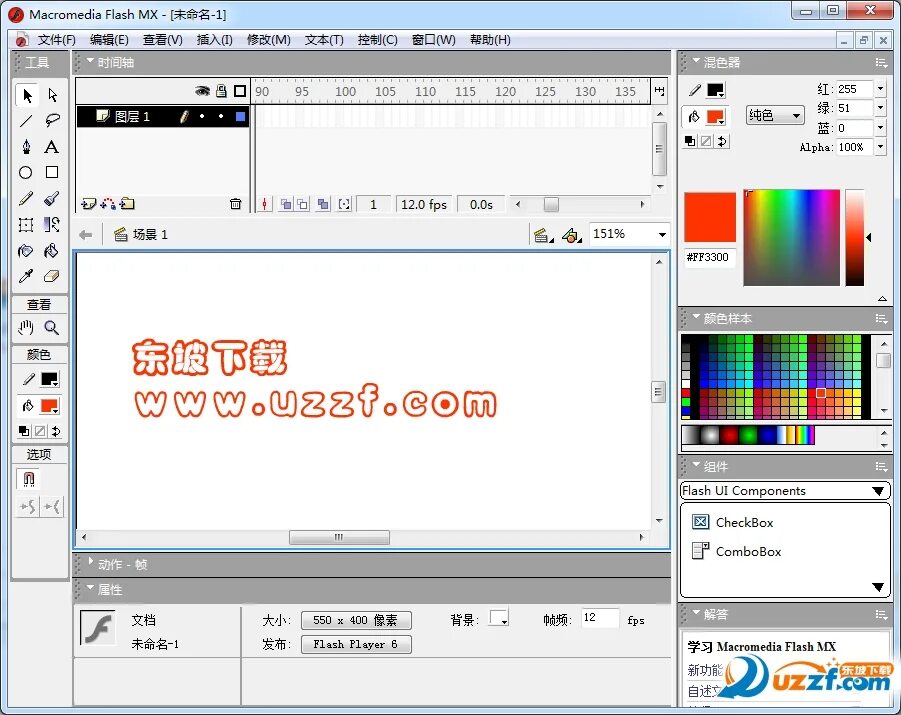Click the add motion guide icon
901x715 pixels.
(x=108, y=203)
